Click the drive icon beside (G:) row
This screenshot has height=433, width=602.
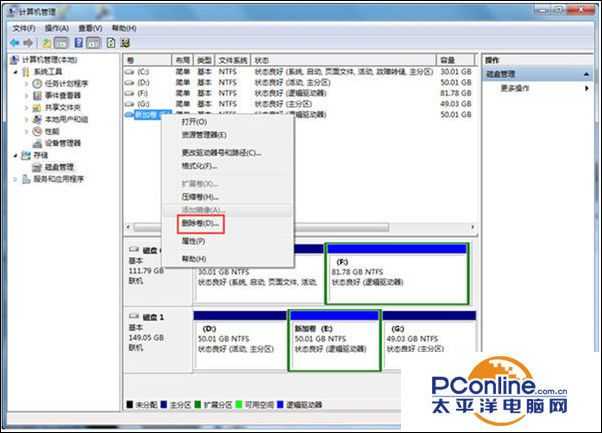pos(130,104)
